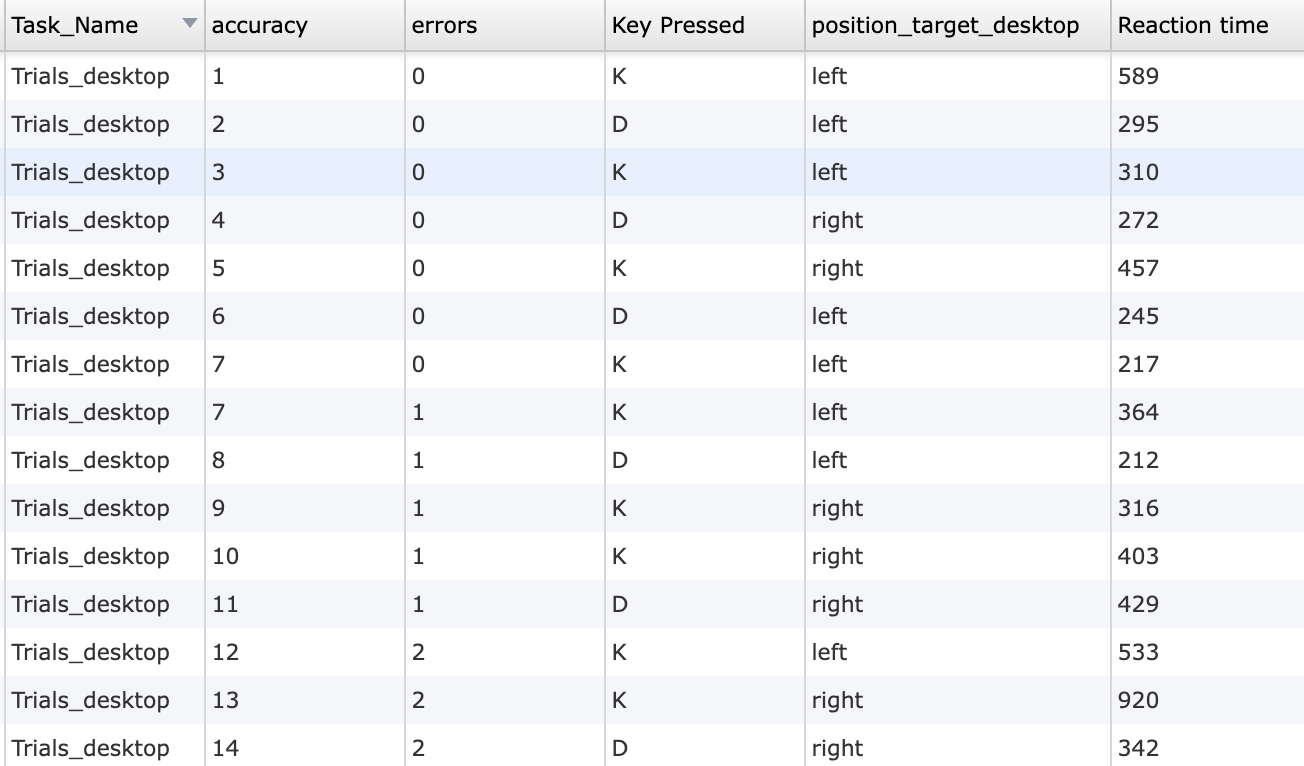1304x766 pixels.
Task: Click the Key Pressed column header
Action: 678,26
